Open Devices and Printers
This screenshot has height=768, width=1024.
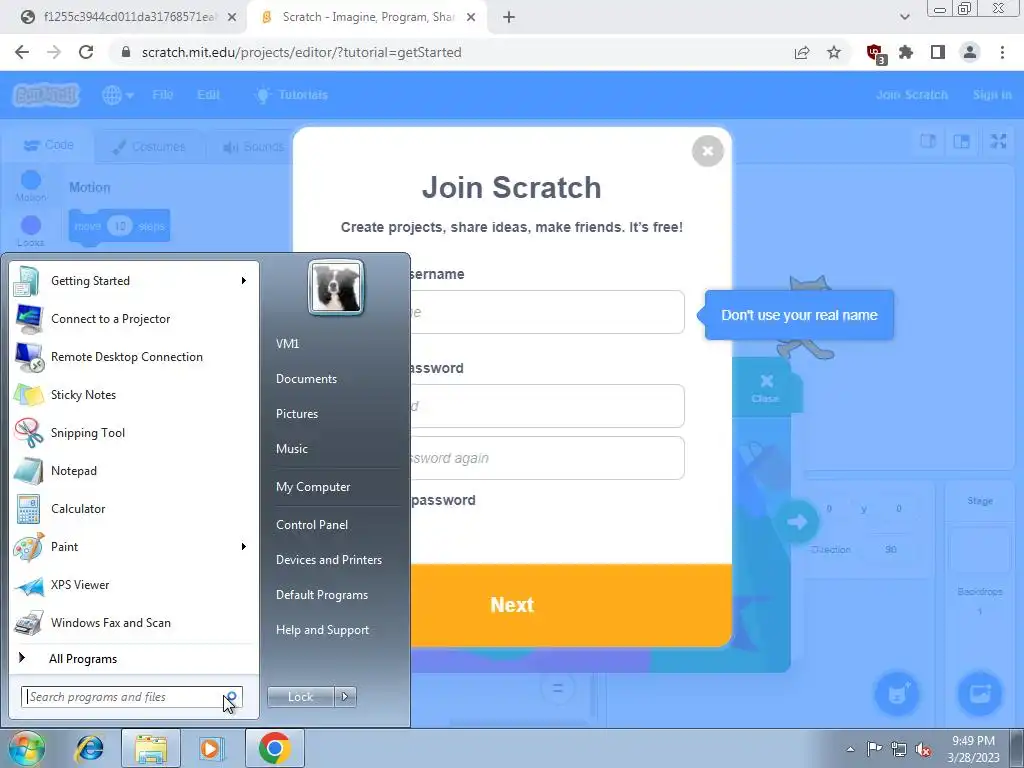[x=328, y=560]
